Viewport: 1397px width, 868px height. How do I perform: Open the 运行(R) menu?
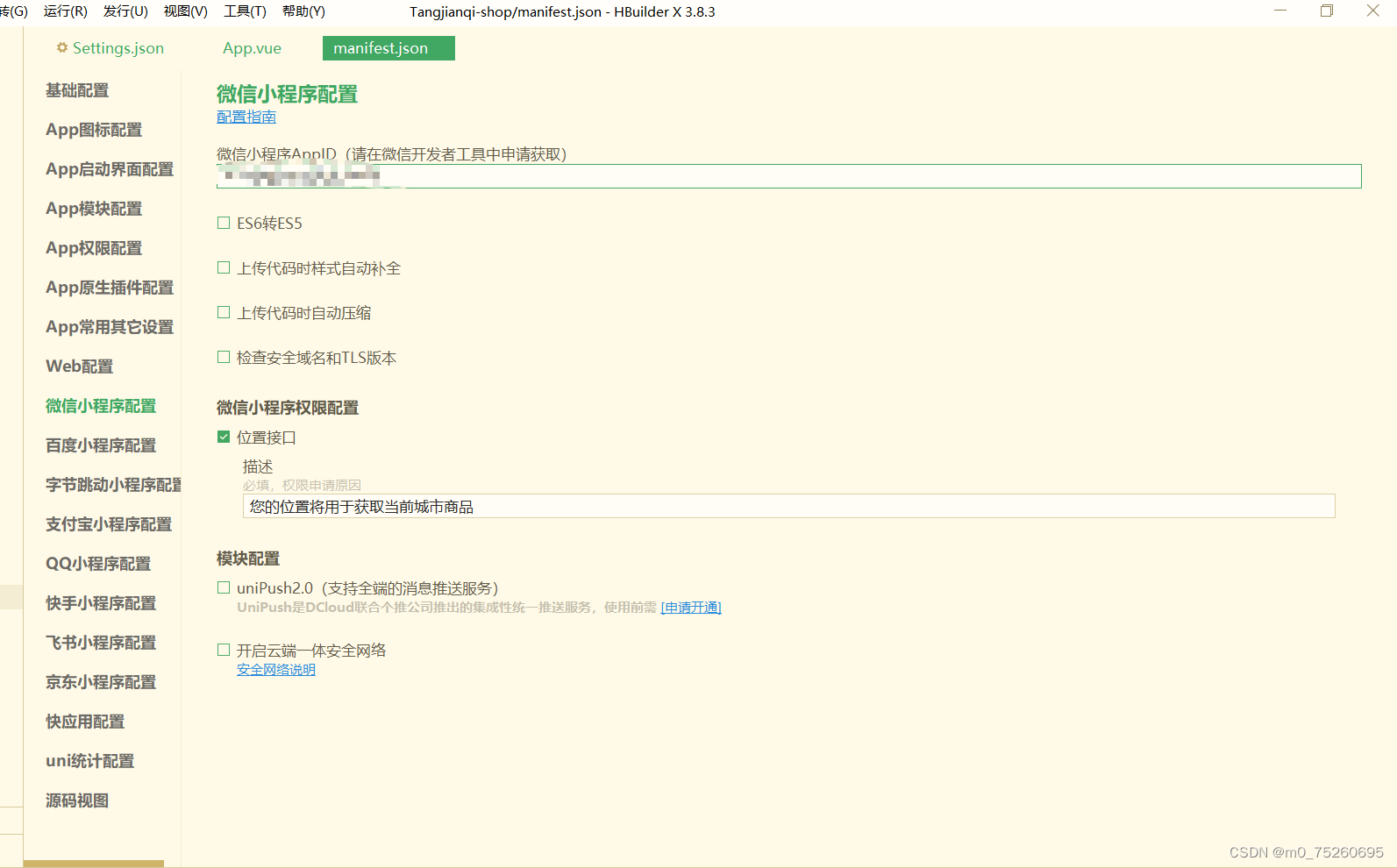[x=66, y=11]
